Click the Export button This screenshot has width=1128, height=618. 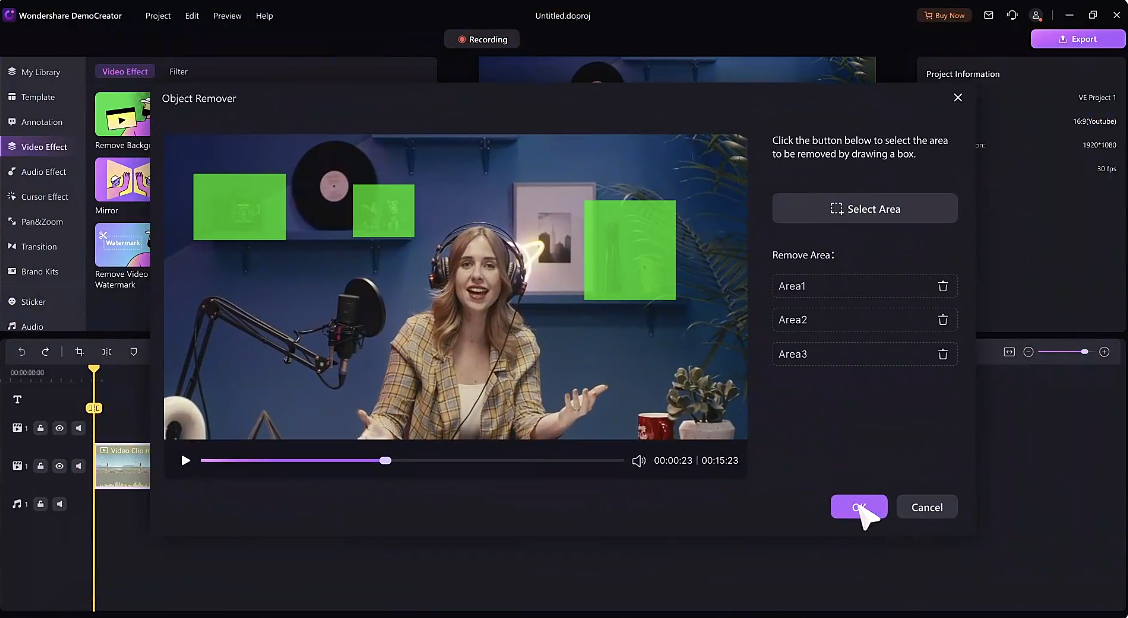click(x=1077, y=39)
